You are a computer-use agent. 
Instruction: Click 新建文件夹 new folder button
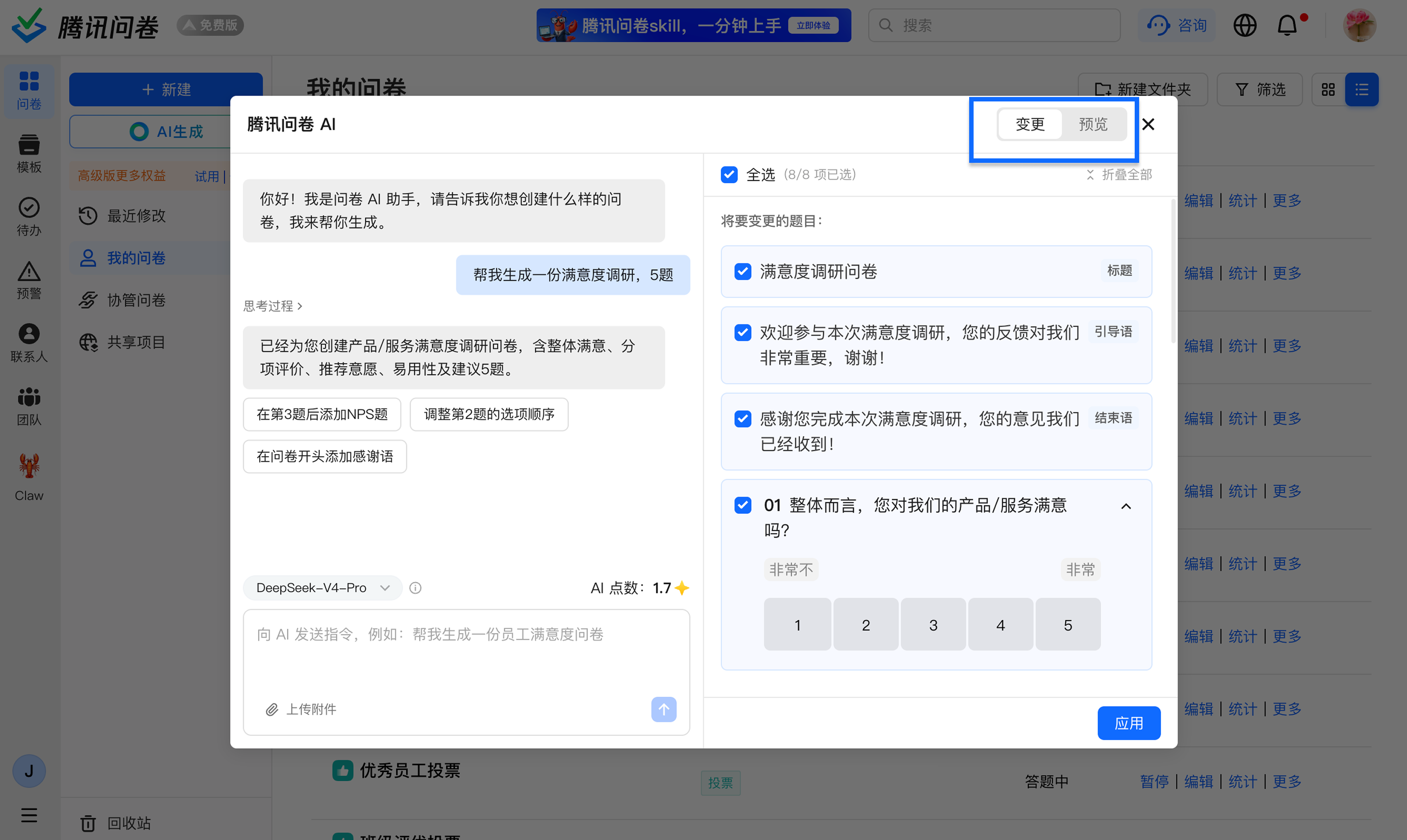click(1143, 89)
